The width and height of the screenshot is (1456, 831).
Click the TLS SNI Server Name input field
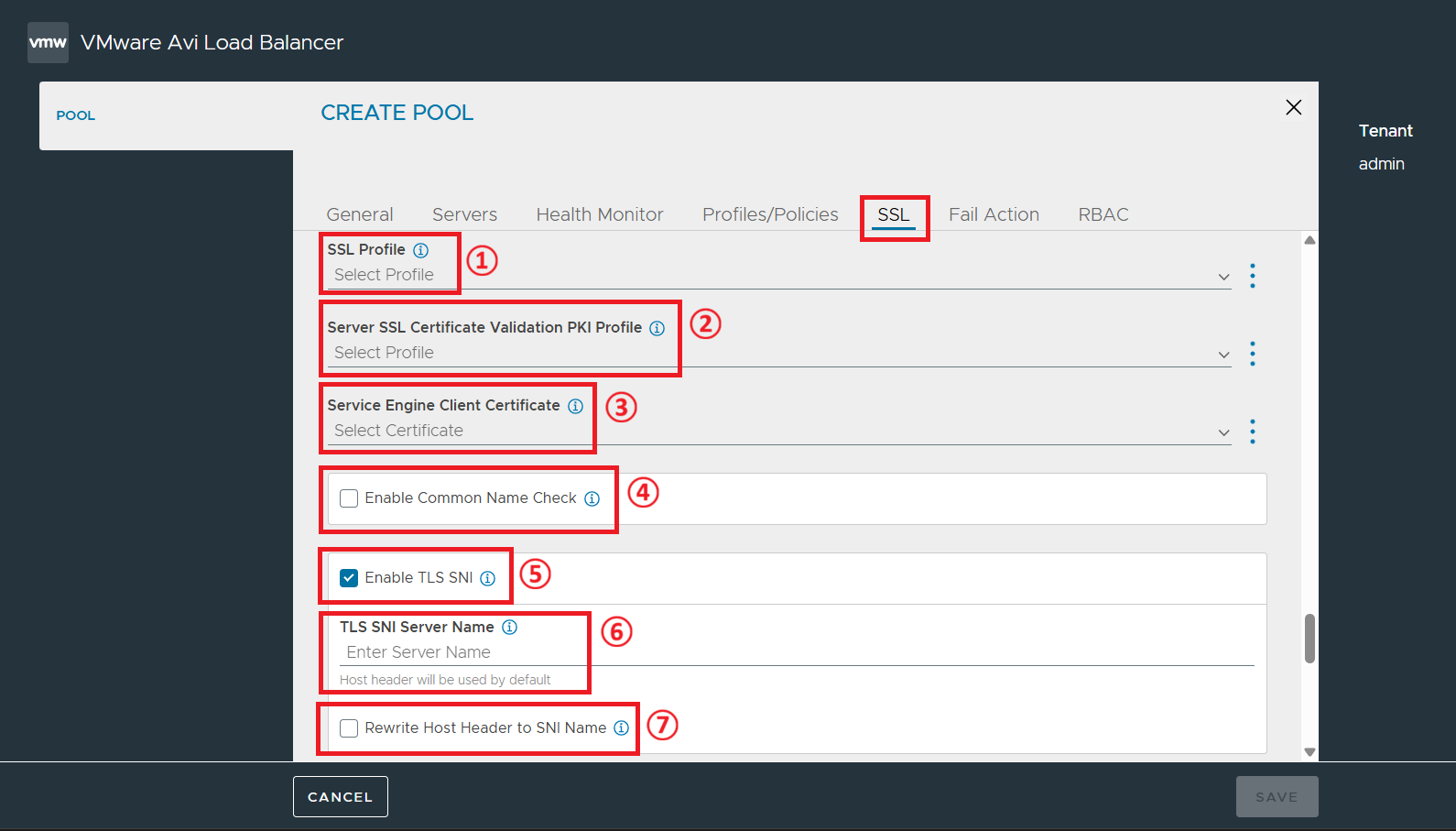click(x=797, y=652)
